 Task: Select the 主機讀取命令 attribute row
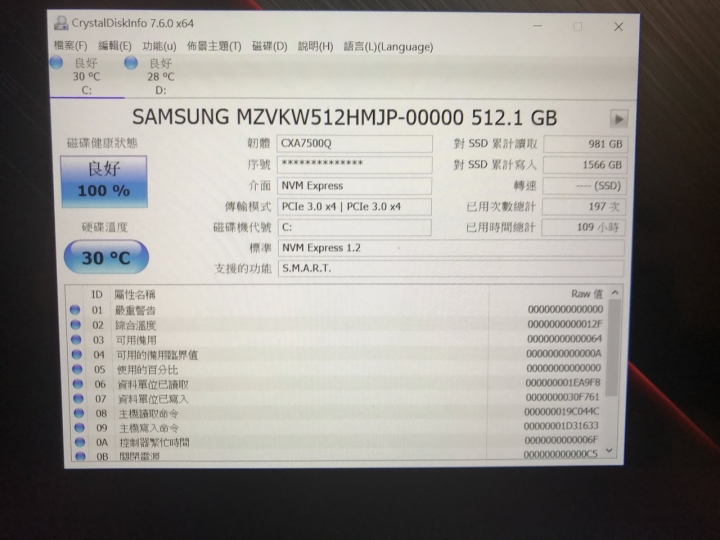pos(337,413)
